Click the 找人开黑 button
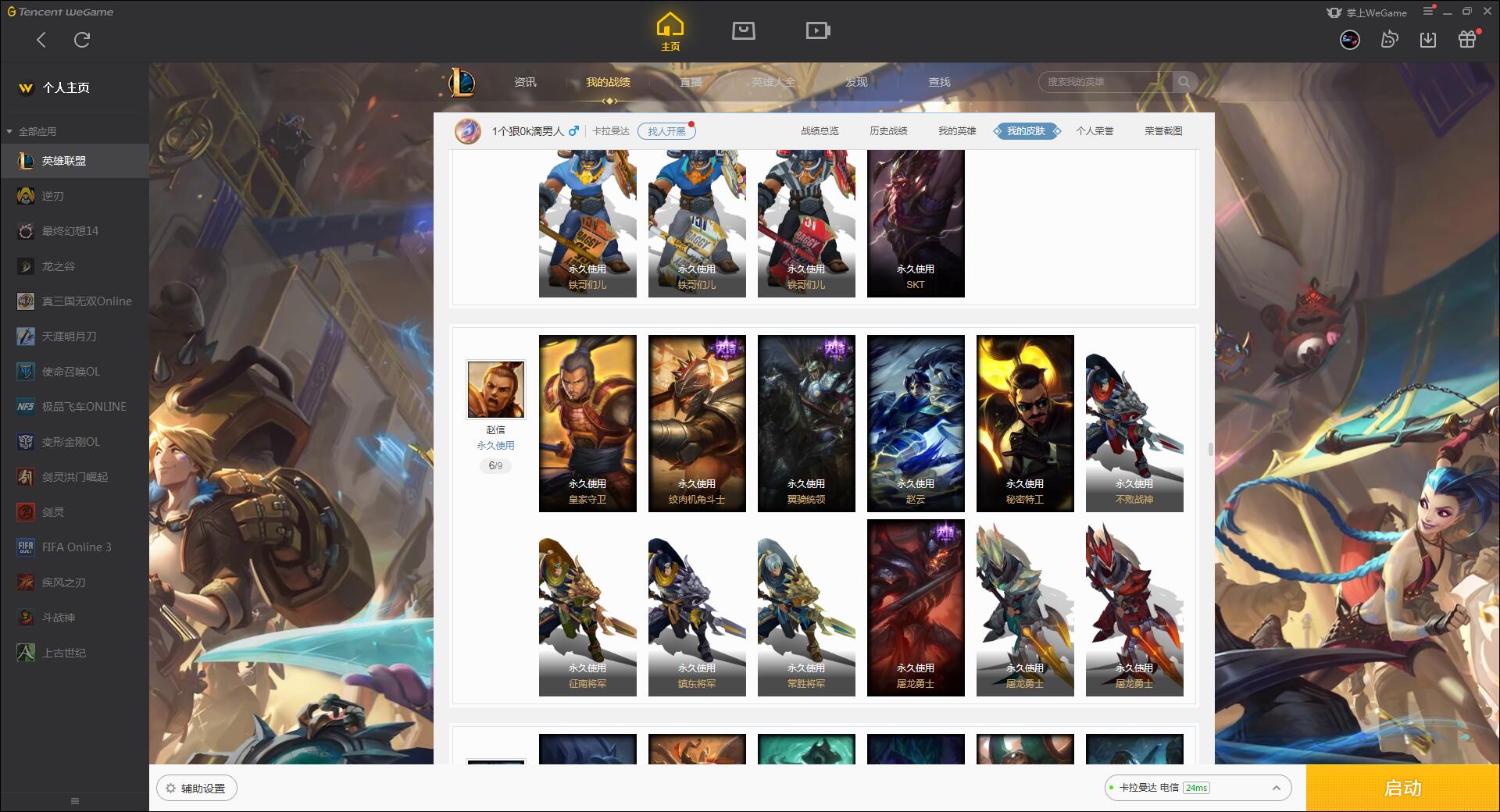The height and width of the screenshot is (812, 1500). 666,131
